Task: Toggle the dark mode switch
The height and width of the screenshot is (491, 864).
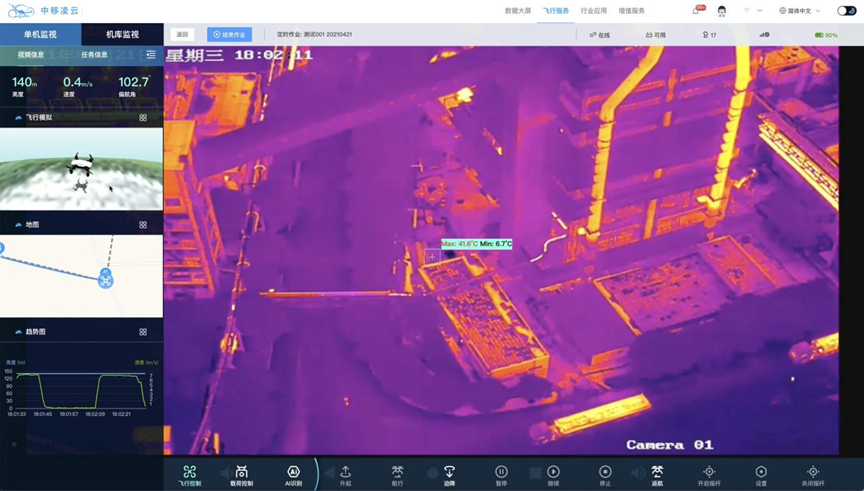Action: (846, 11)
